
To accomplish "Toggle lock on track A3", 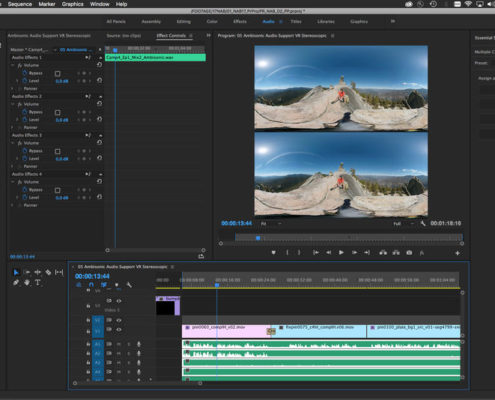I will pyautogui.click(x=88, y=363).
